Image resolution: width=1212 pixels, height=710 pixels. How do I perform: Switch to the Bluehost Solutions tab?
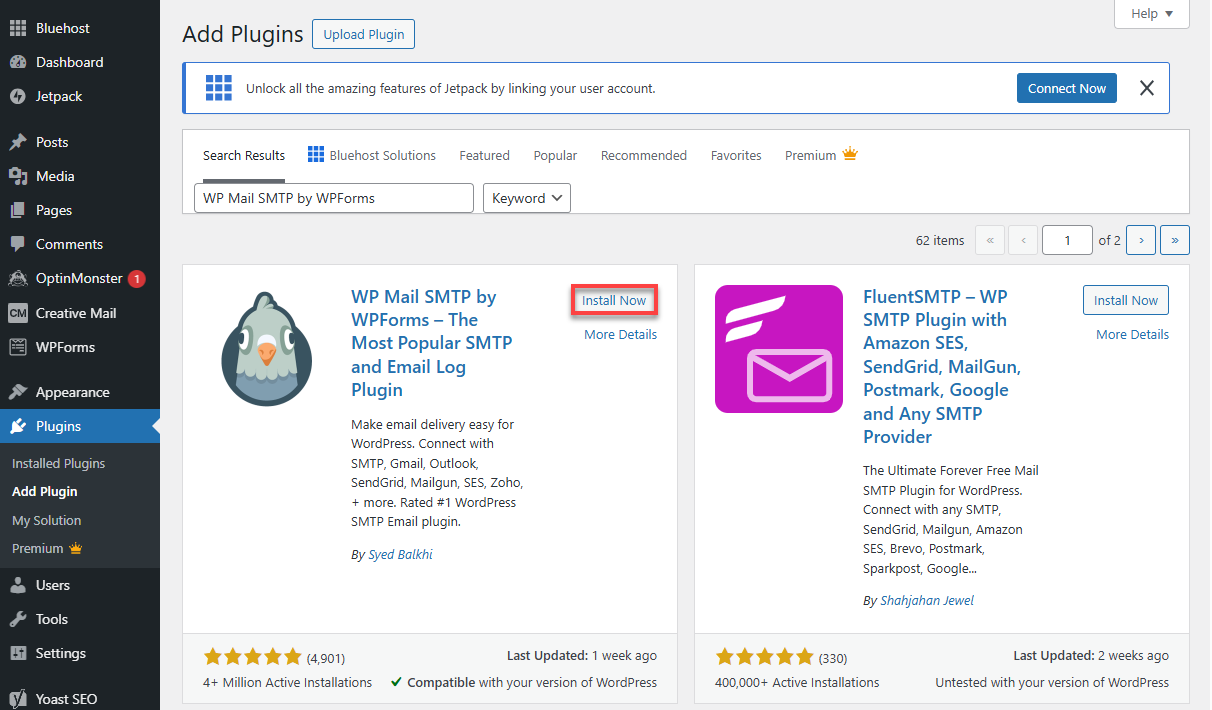click(372, 155)
